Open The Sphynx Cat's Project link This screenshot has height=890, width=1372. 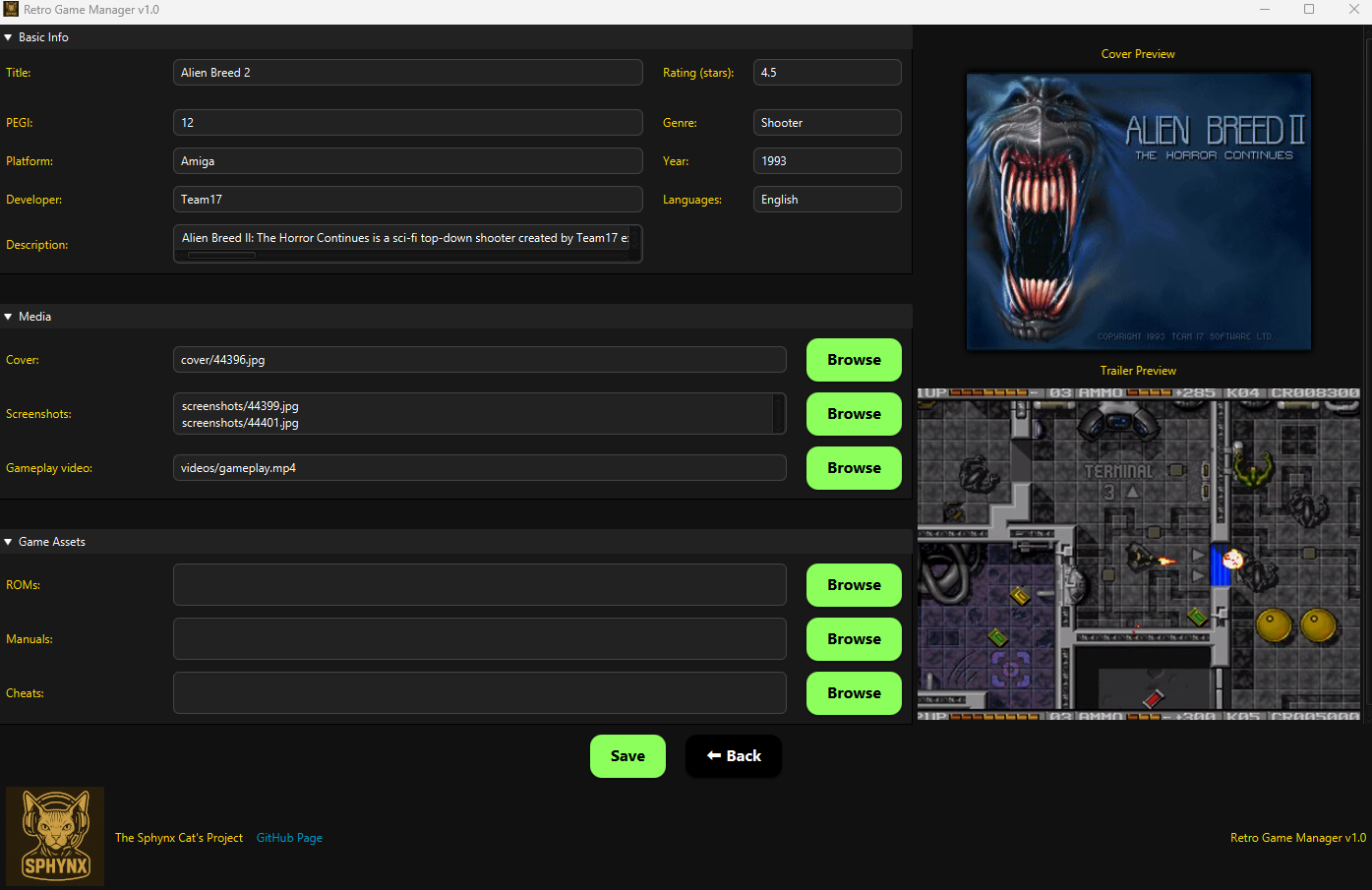179,838
